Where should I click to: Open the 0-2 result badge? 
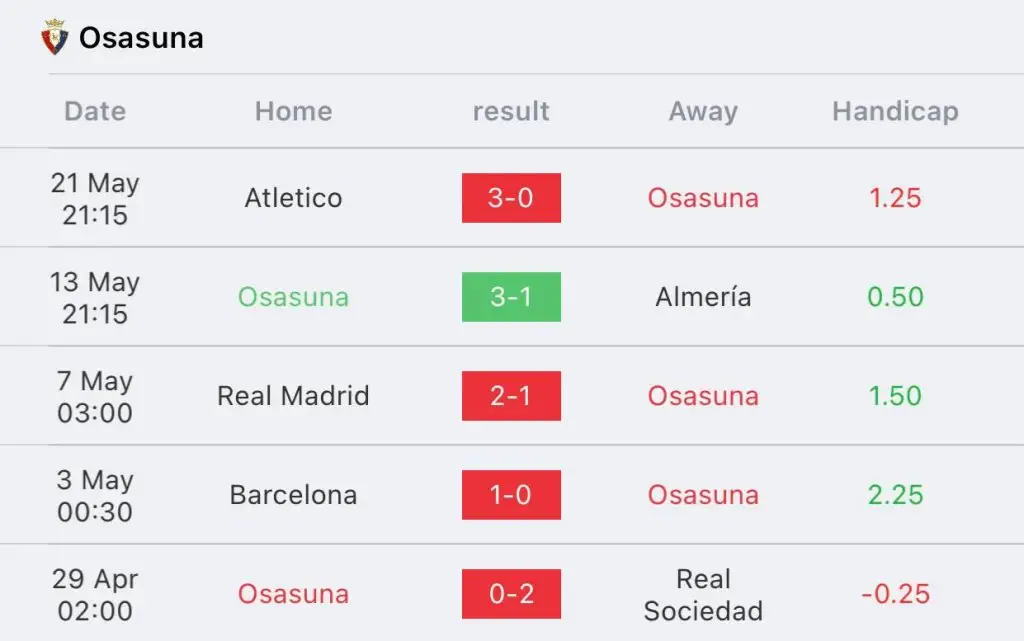[511, 594]
